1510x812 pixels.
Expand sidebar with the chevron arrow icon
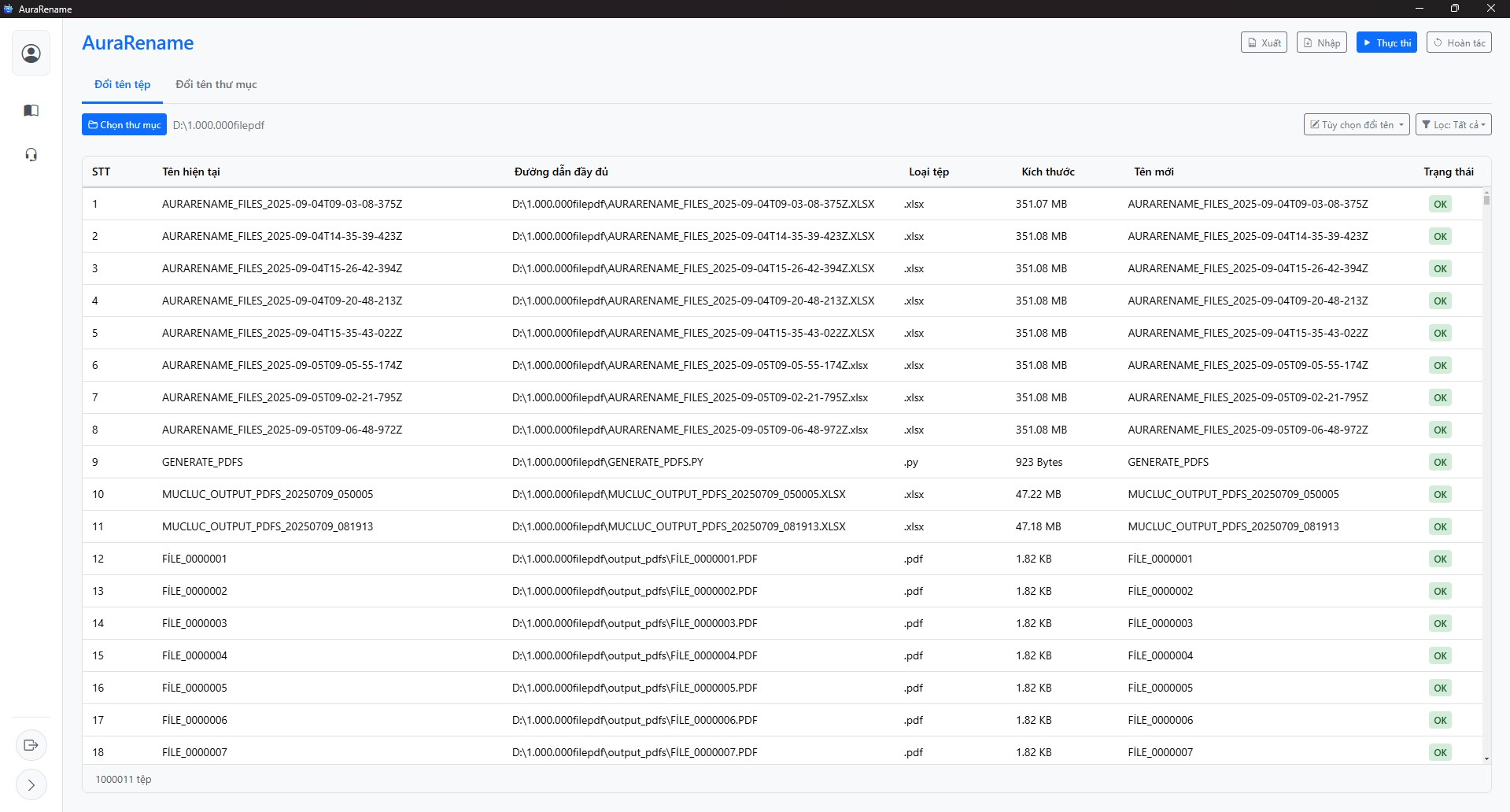pos(31,784)
